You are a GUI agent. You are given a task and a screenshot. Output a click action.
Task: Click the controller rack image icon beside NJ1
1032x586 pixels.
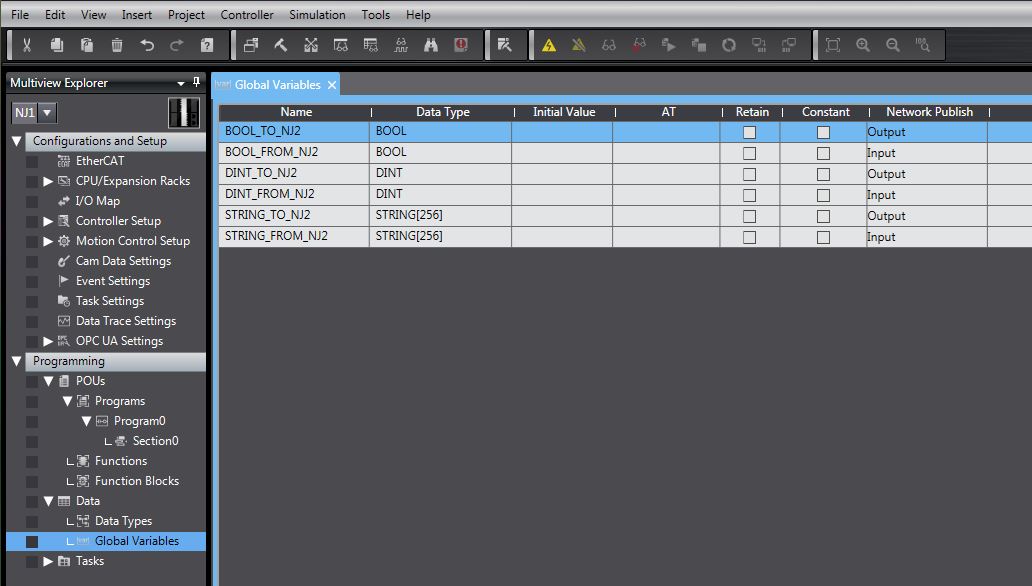point(184,113)
